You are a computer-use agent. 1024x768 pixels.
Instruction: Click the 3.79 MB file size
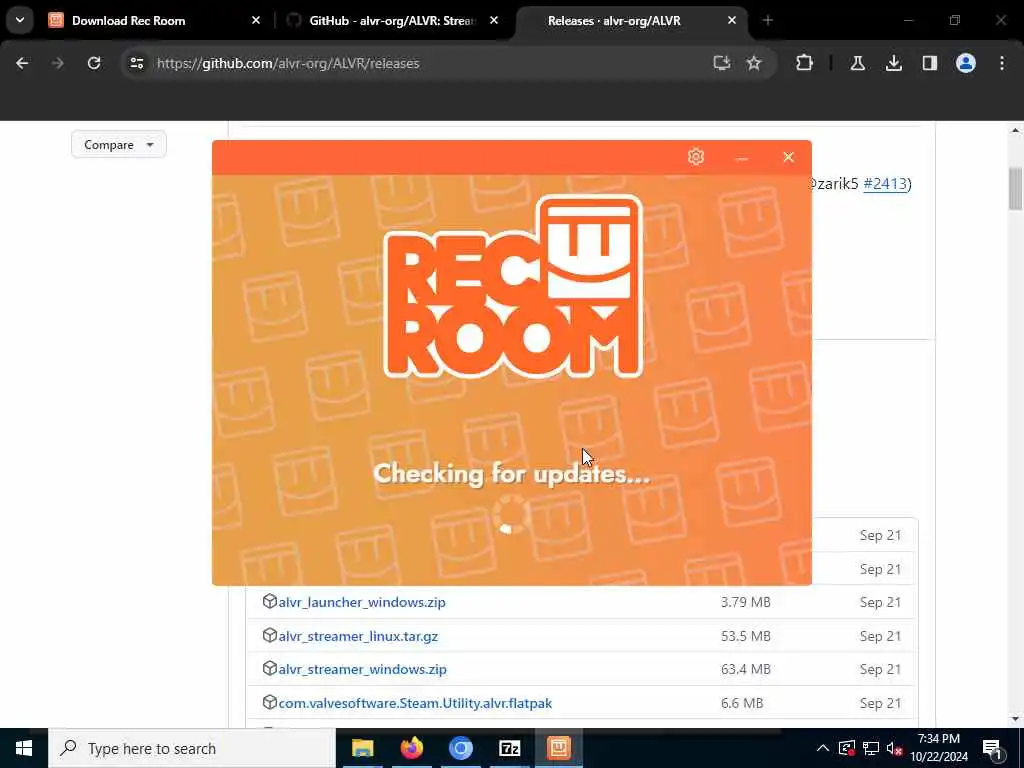coord(746,602)
